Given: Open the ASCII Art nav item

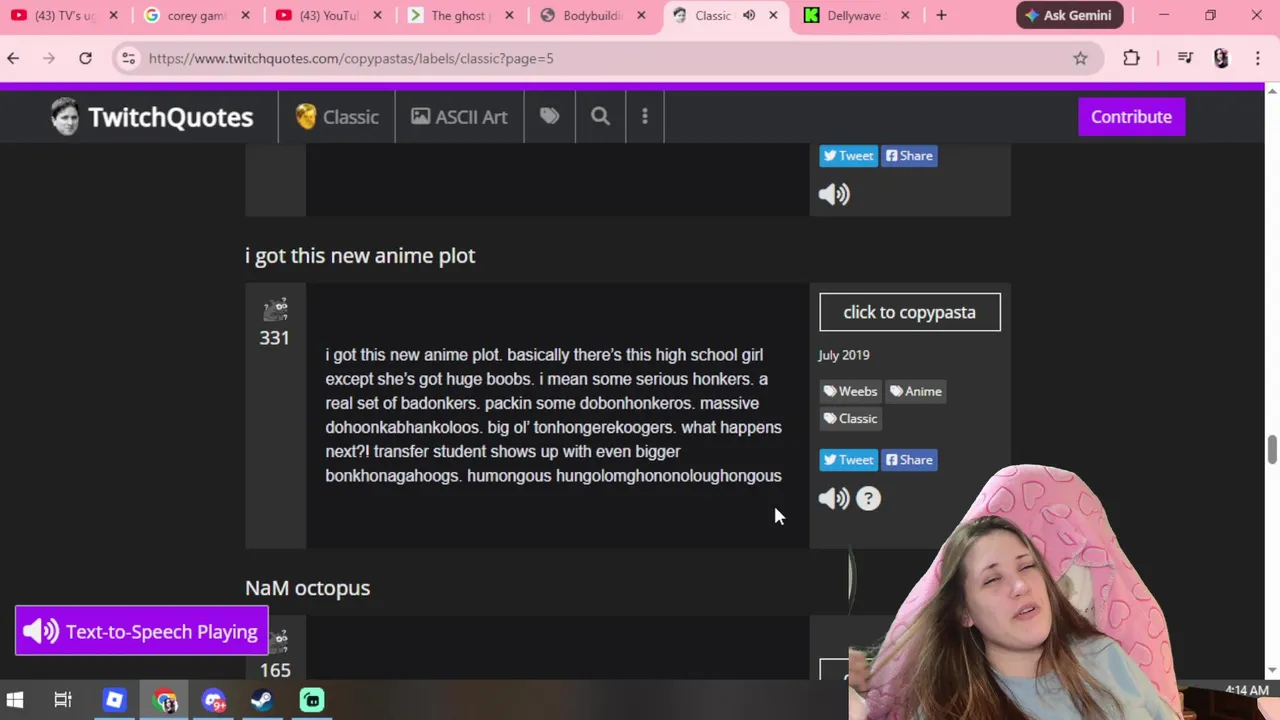Looking at the screenshot, I should 459,117.
